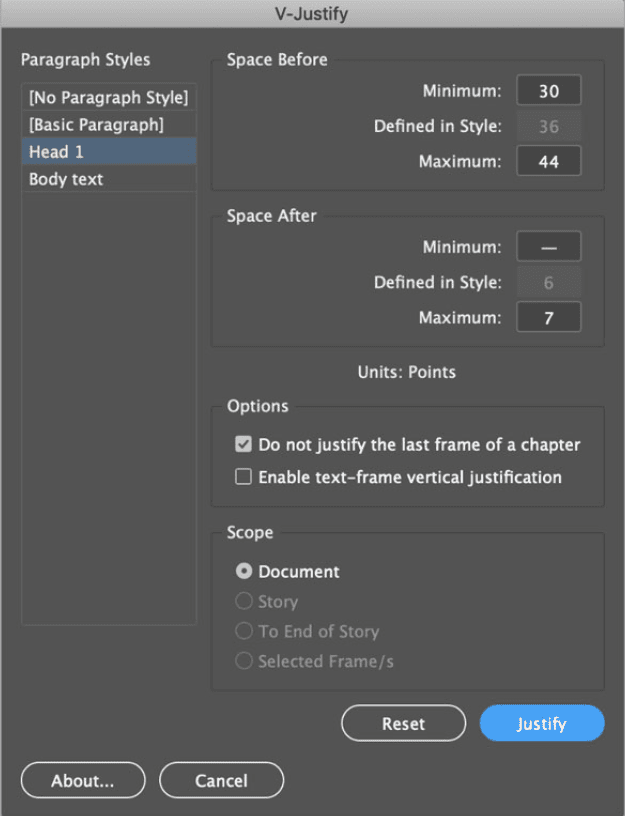Click Space After Defined in Style field

point(549,282)
